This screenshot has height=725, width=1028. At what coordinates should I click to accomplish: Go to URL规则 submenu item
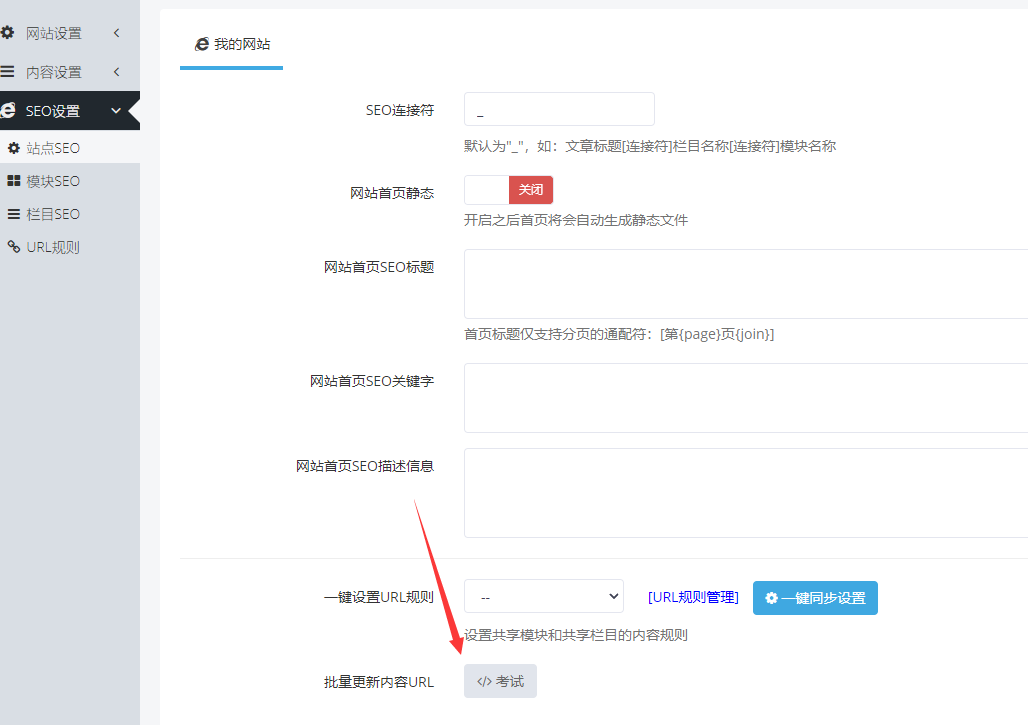[x=69, y=247]
